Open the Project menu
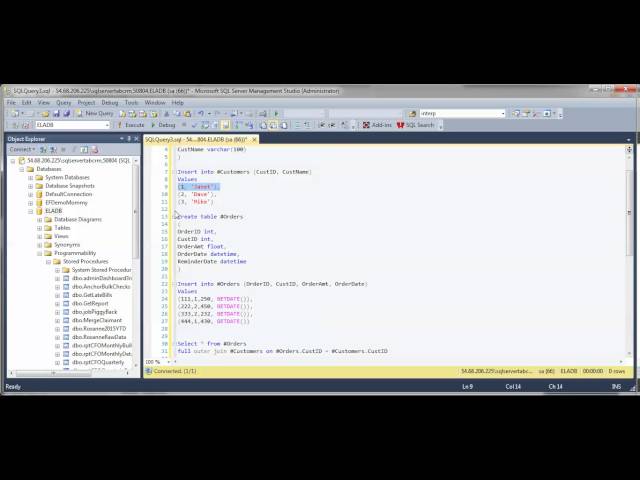Viewport: 640px width, 480px height. tap(86, 102)
